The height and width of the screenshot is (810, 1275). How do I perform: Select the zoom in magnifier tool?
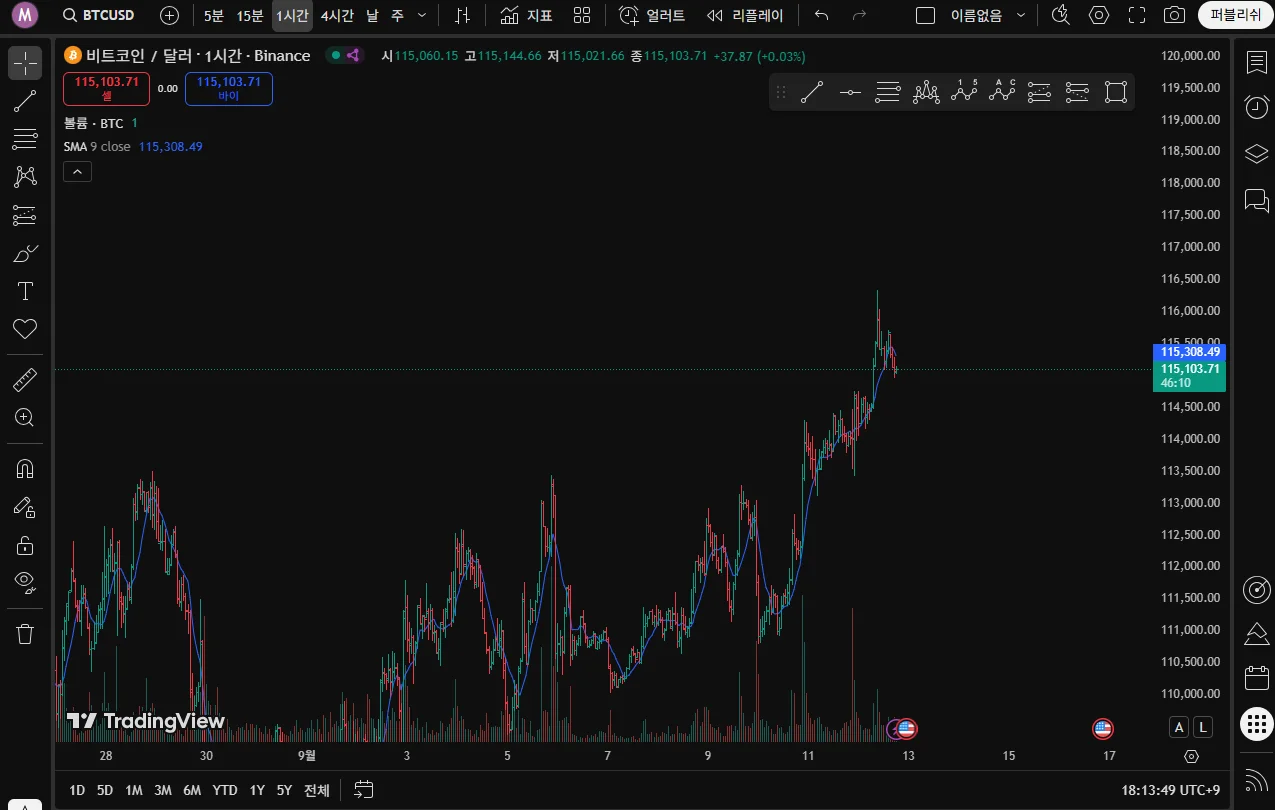tap(25, 418)
